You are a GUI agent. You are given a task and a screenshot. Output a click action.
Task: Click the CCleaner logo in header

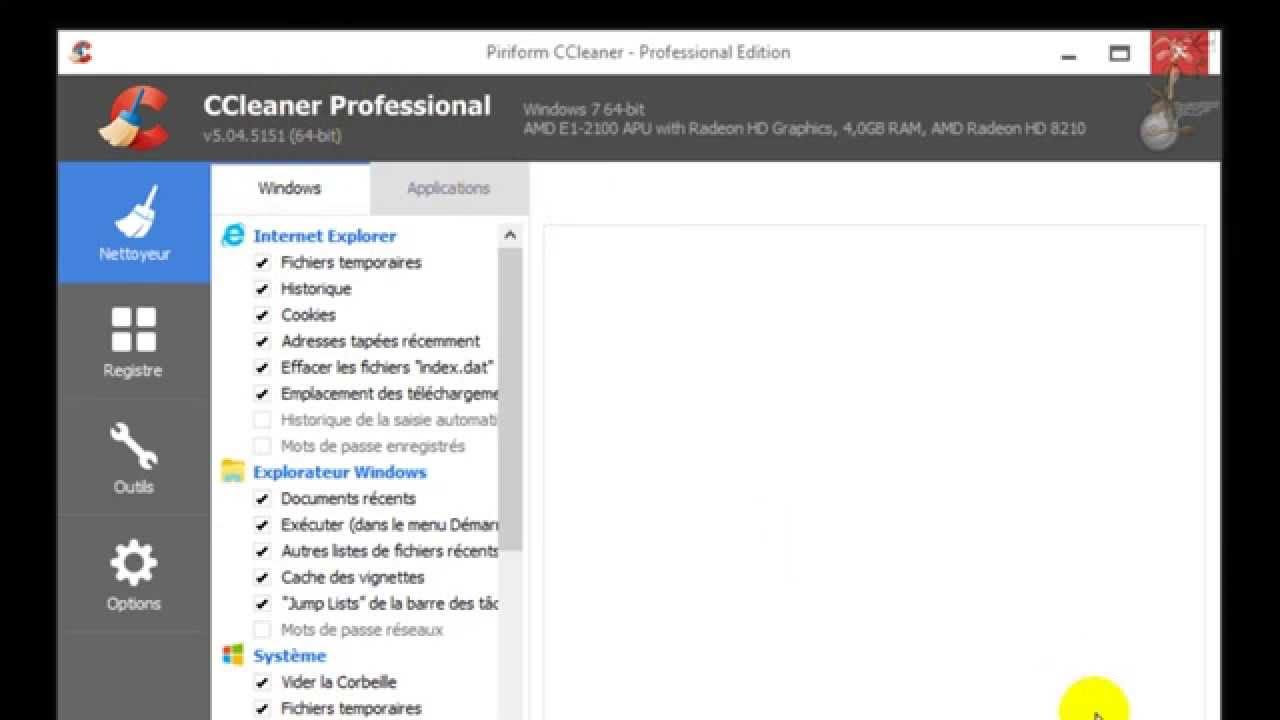click(136, 118)
